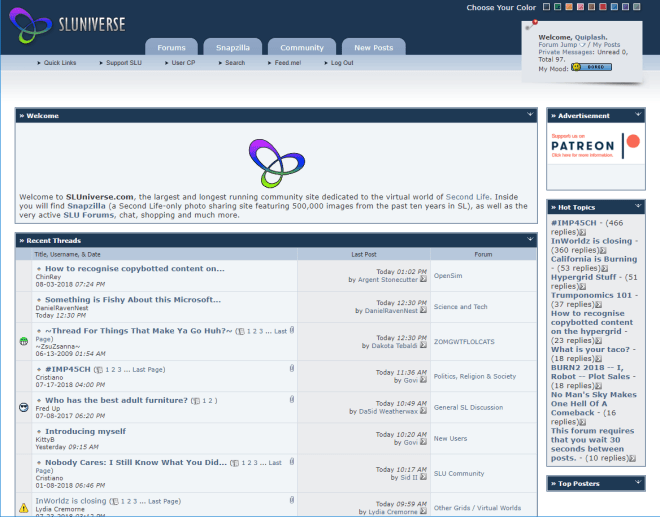660x517 pixels.
Task: Click Feed me! in navigation bar
Action: pos(287,63)
